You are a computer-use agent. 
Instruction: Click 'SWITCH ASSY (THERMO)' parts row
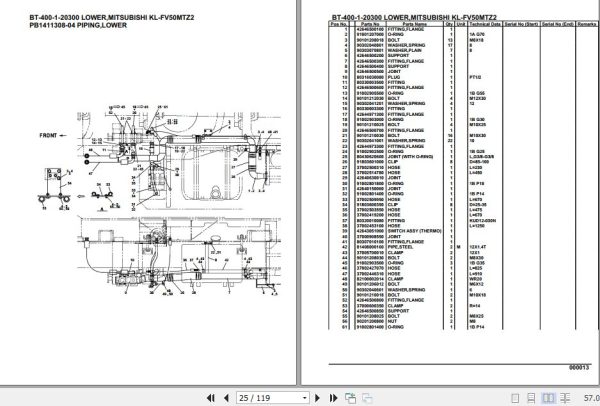463,231
